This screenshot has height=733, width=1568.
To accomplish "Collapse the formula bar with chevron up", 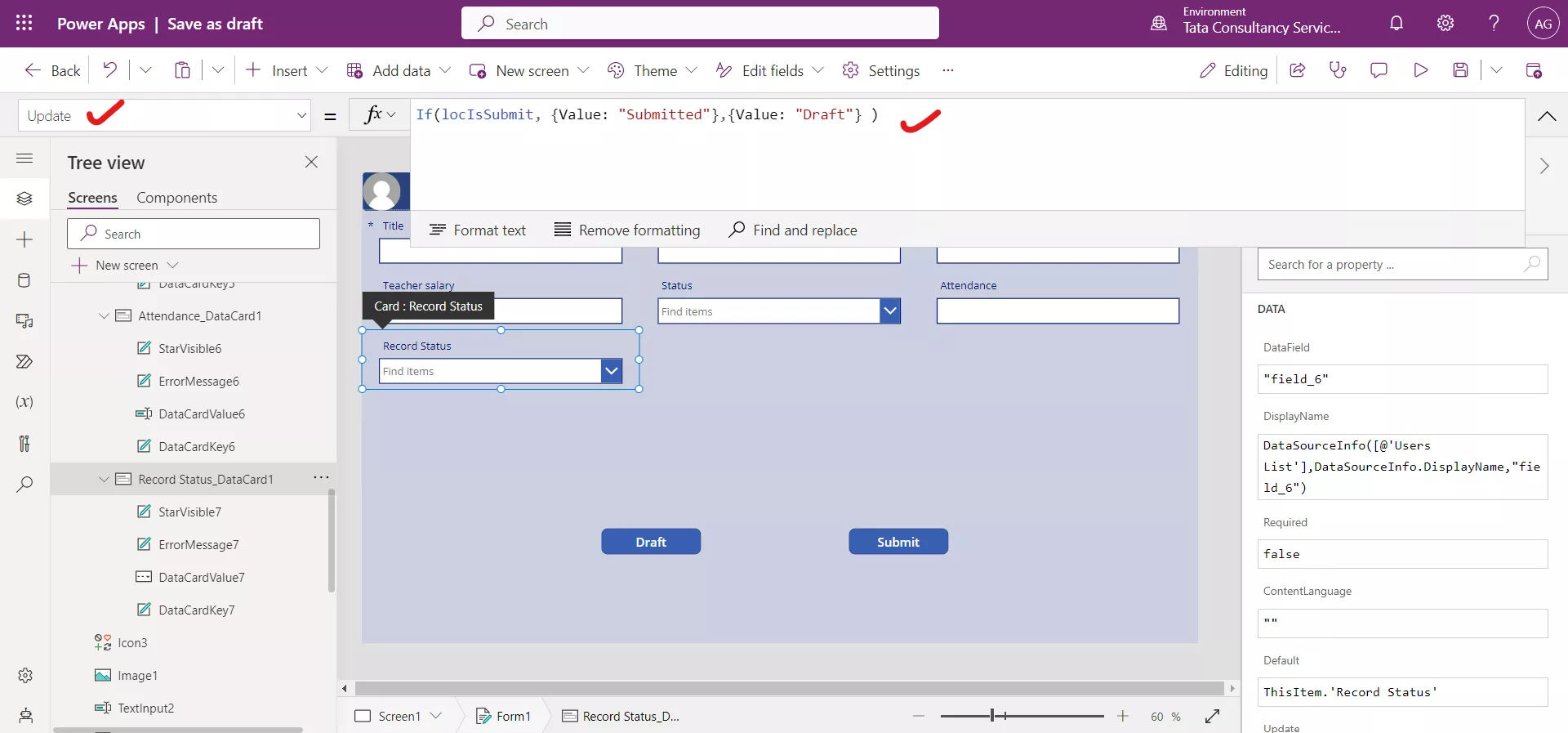I will pos(1547,116).
